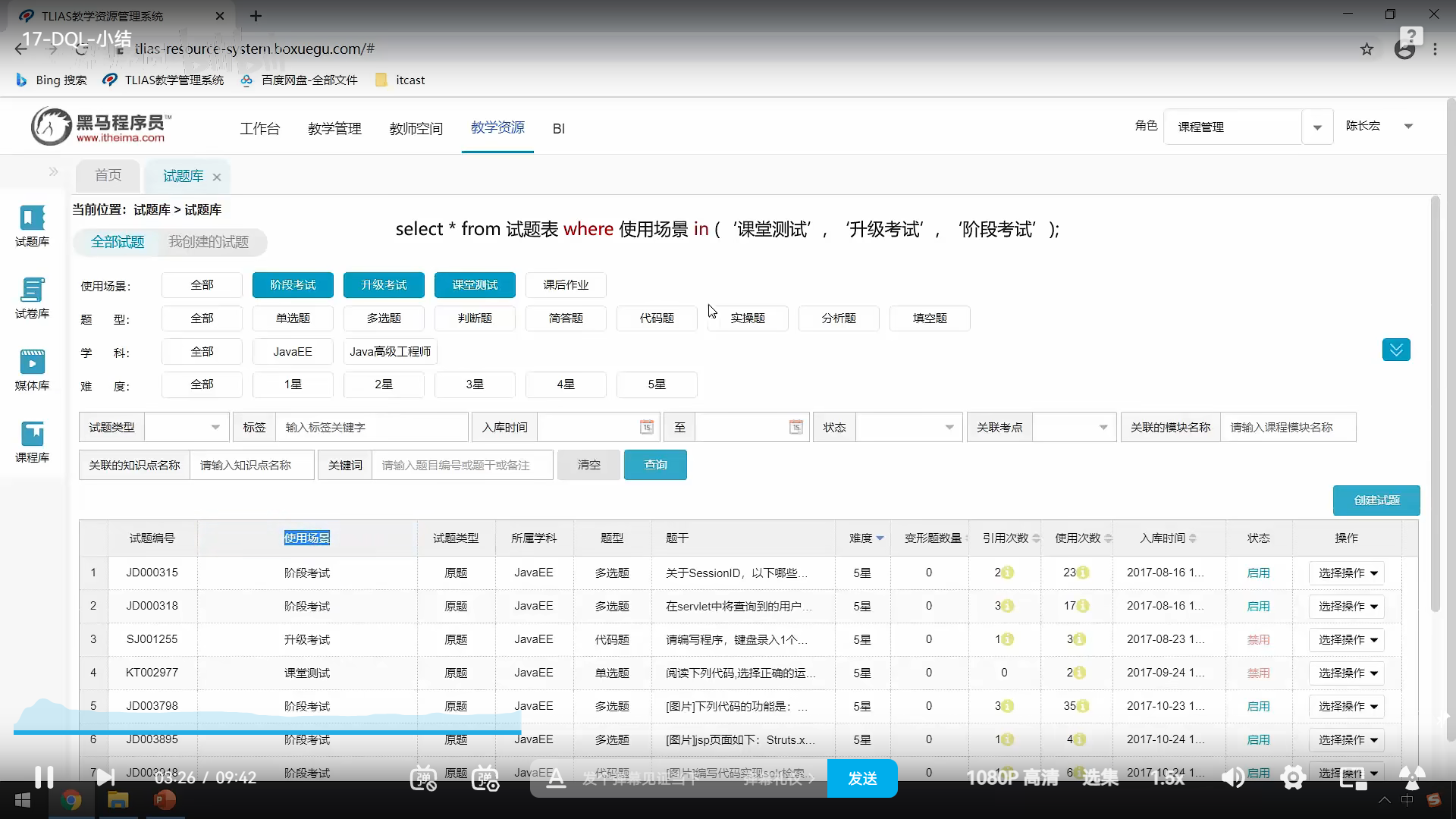The width and height of the screenshot is (1456, 819).
Task: Expand the collapsed sidebar with the double chevron
Action: (x=53, y=172)
